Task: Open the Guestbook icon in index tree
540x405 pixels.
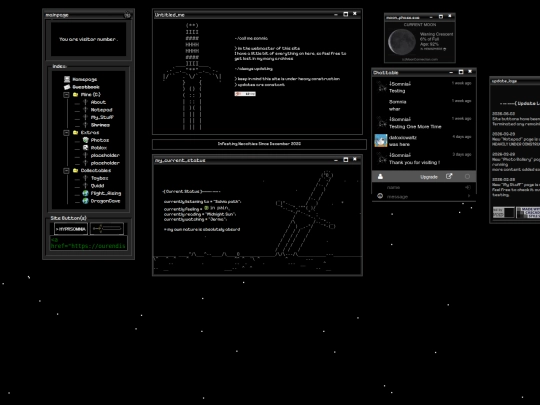Action: [67, 87]
